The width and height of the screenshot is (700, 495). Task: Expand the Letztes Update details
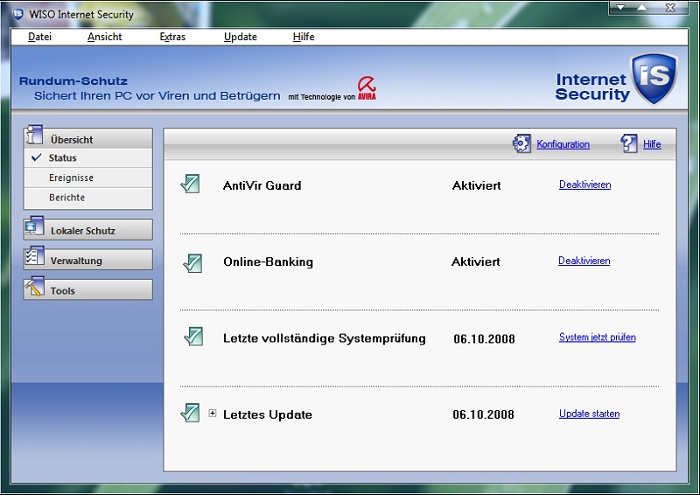[213, 414]
